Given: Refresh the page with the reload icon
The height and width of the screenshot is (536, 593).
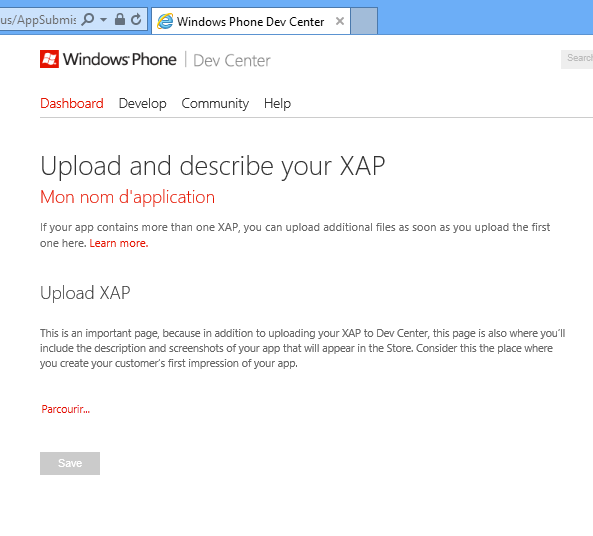Looking at the screenshot, I should click(136, 19).
